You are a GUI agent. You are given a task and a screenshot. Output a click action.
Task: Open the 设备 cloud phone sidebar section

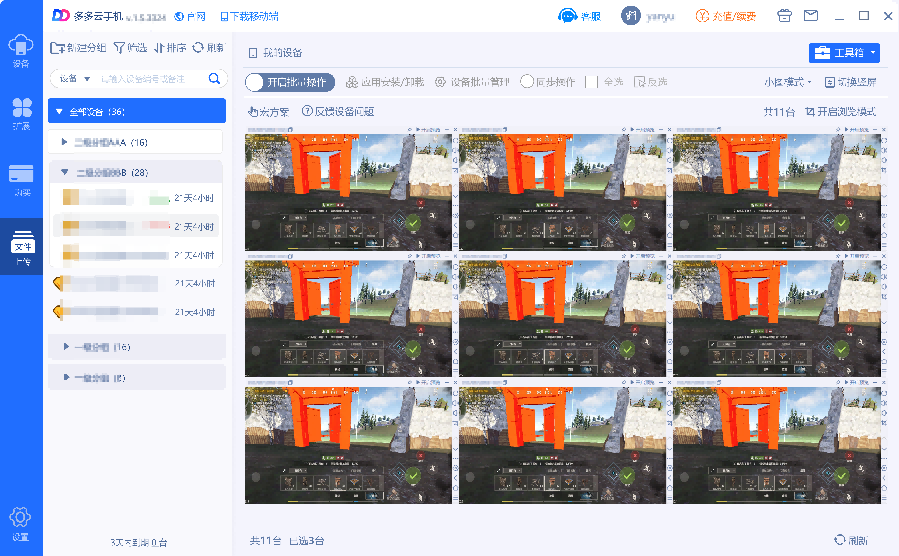[x=21, y=50]
